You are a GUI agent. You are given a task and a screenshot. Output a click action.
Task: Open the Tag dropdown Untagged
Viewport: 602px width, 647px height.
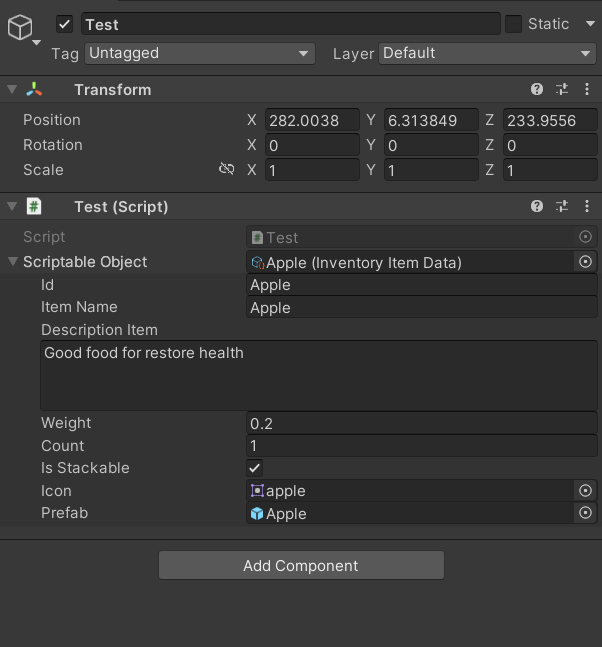pos(200,53)
